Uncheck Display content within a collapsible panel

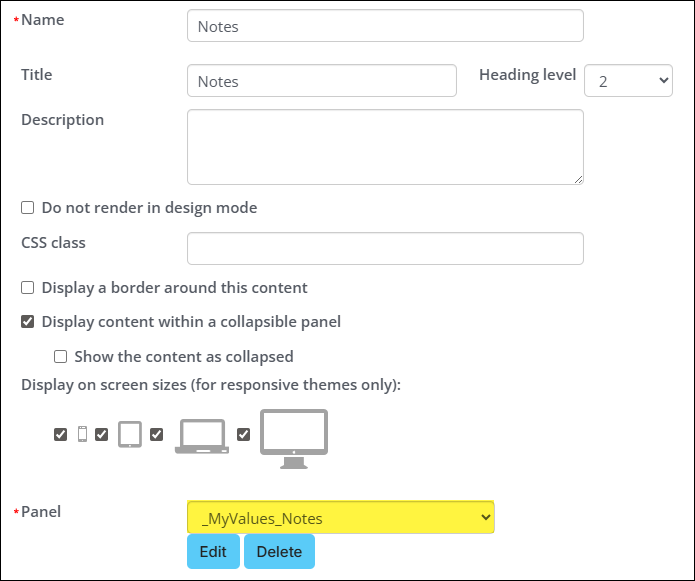pyautogui.click(x=28, y=322)
